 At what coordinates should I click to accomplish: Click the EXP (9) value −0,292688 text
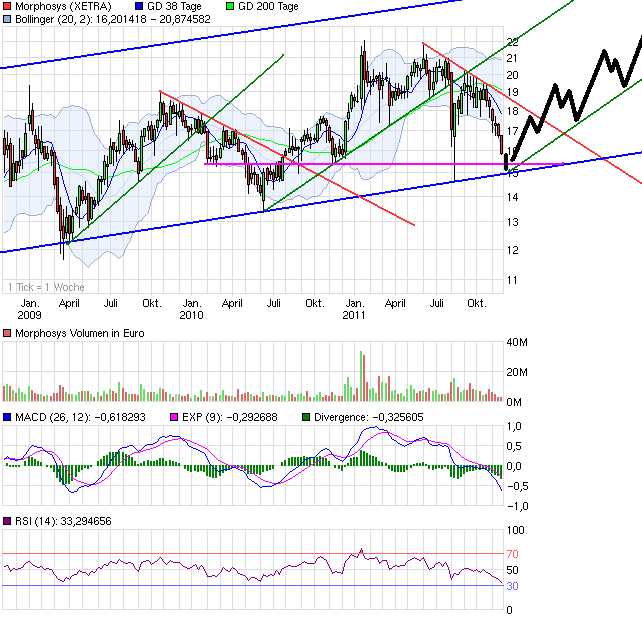click(252, 417)
